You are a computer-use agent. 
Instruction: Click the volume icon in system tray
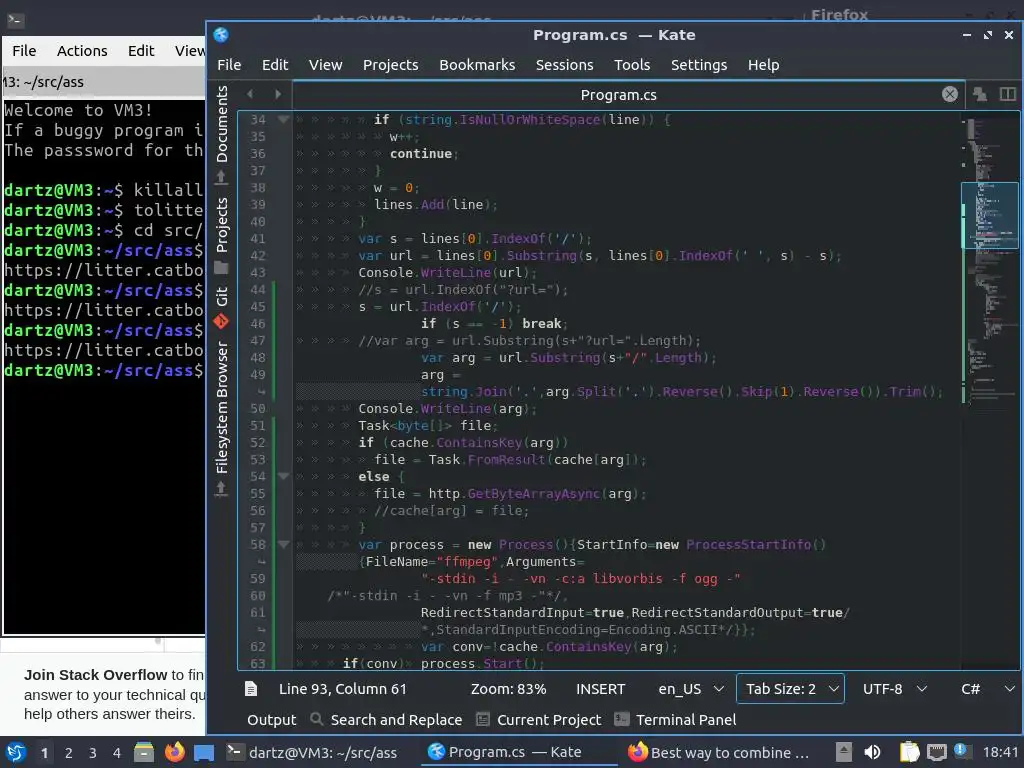pyautogui.click(x=872, y=752)
